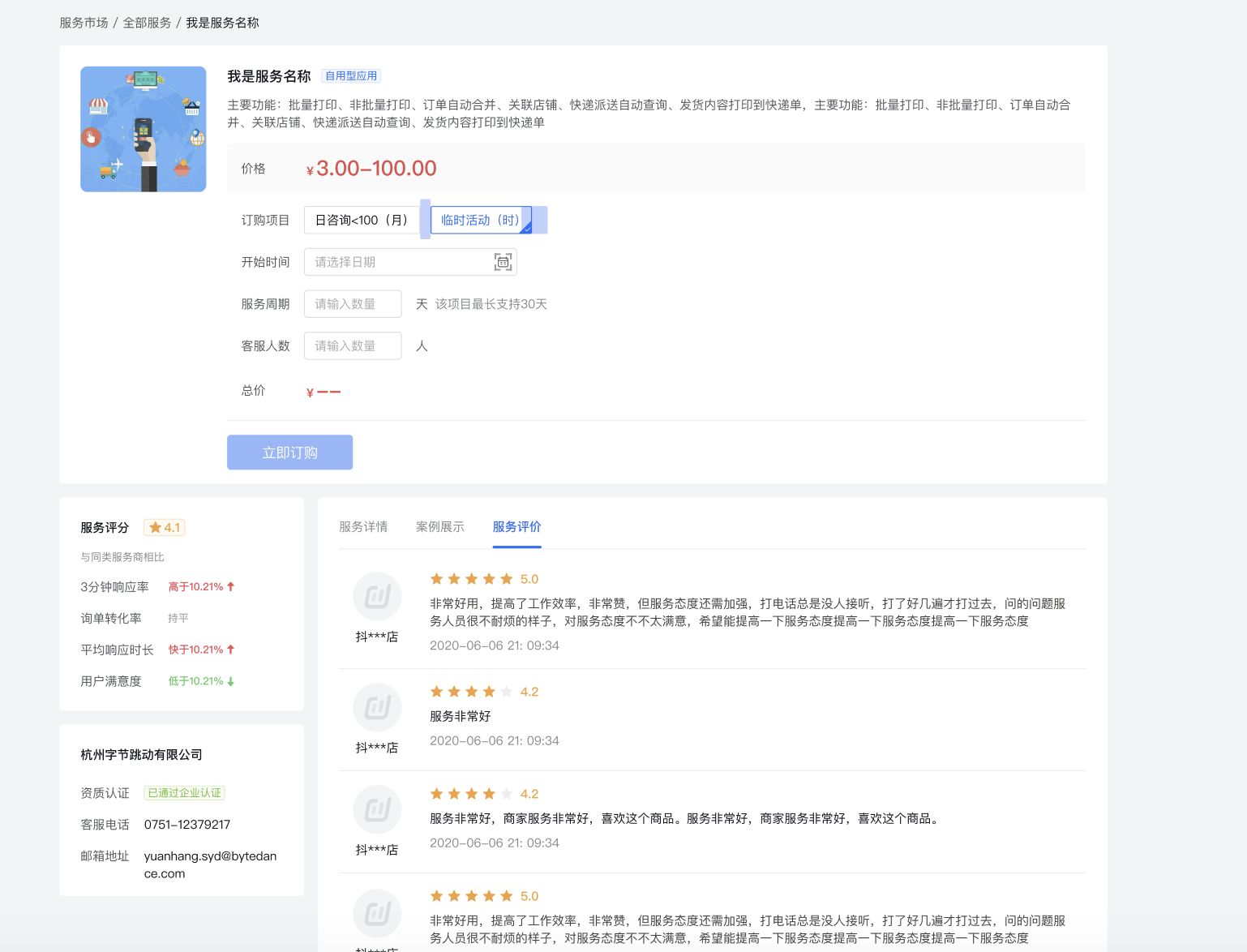The image size is (1247, 952).
Task: Go to 全部服务 breadcrumb
Action: 147,23
